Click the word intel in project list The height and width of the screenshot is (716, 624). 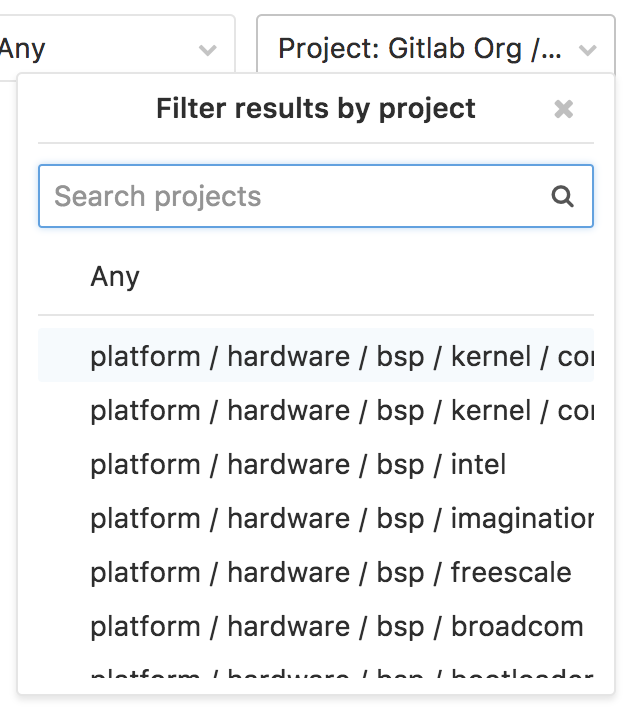[x=478, y=463]
